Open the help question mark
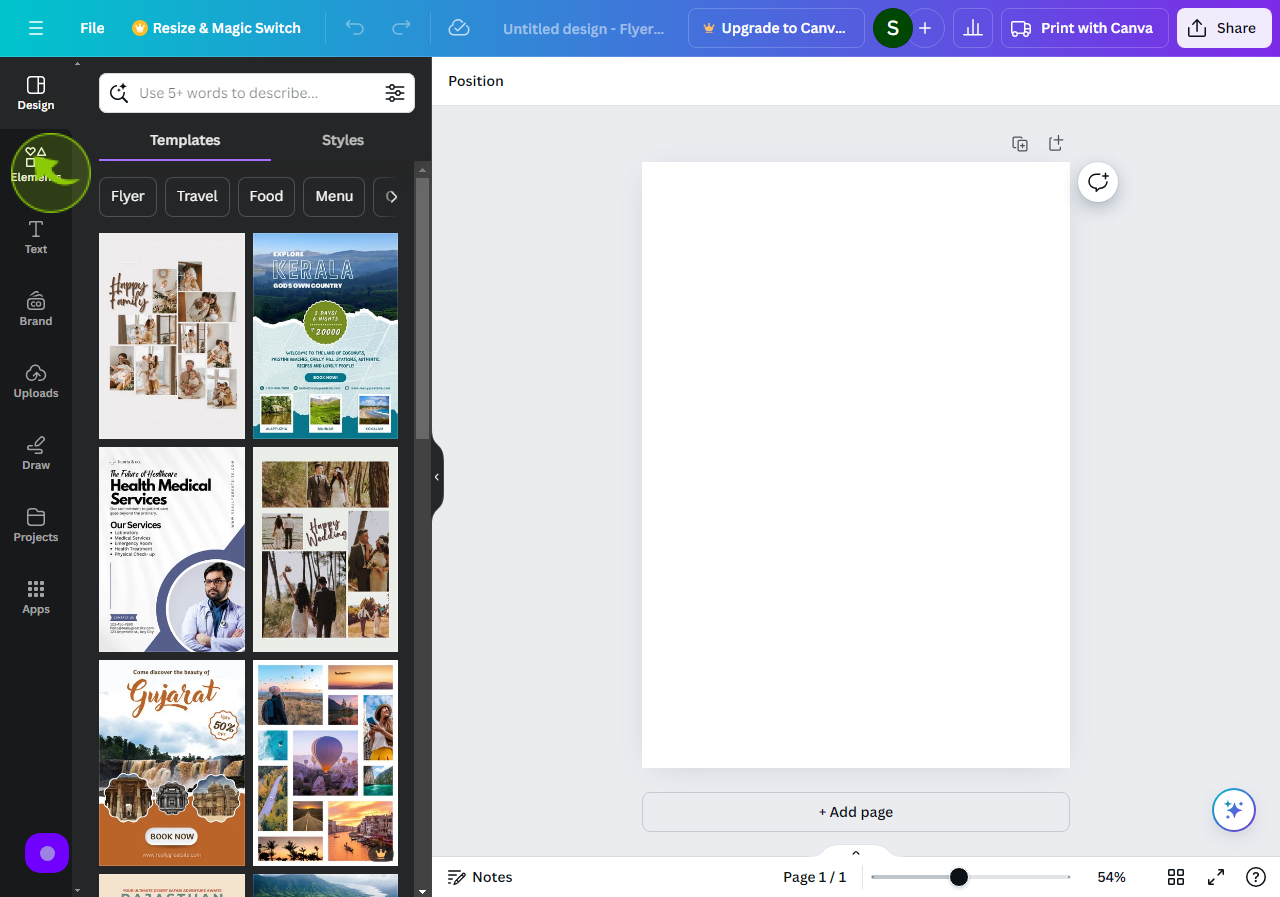 point(1256,877)
